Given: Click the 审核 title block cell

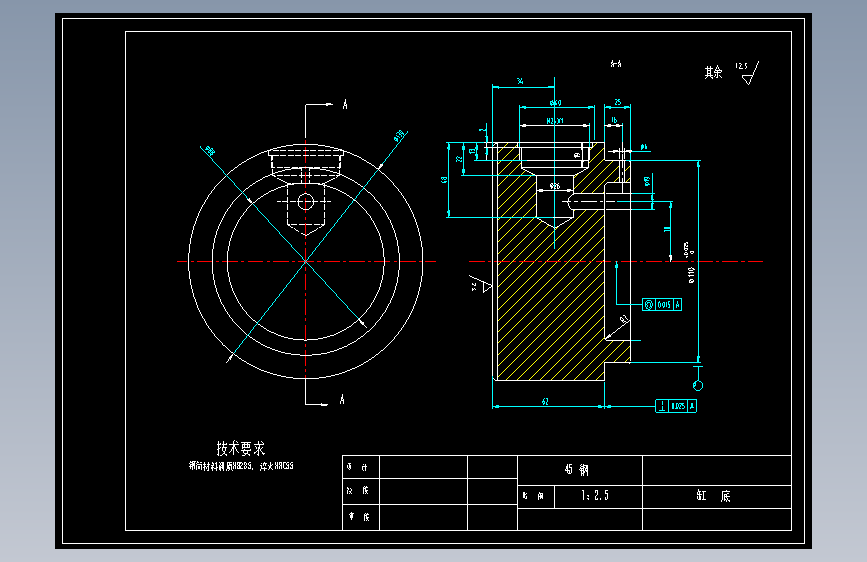Looking at the screenshot, I should (359, 517).
